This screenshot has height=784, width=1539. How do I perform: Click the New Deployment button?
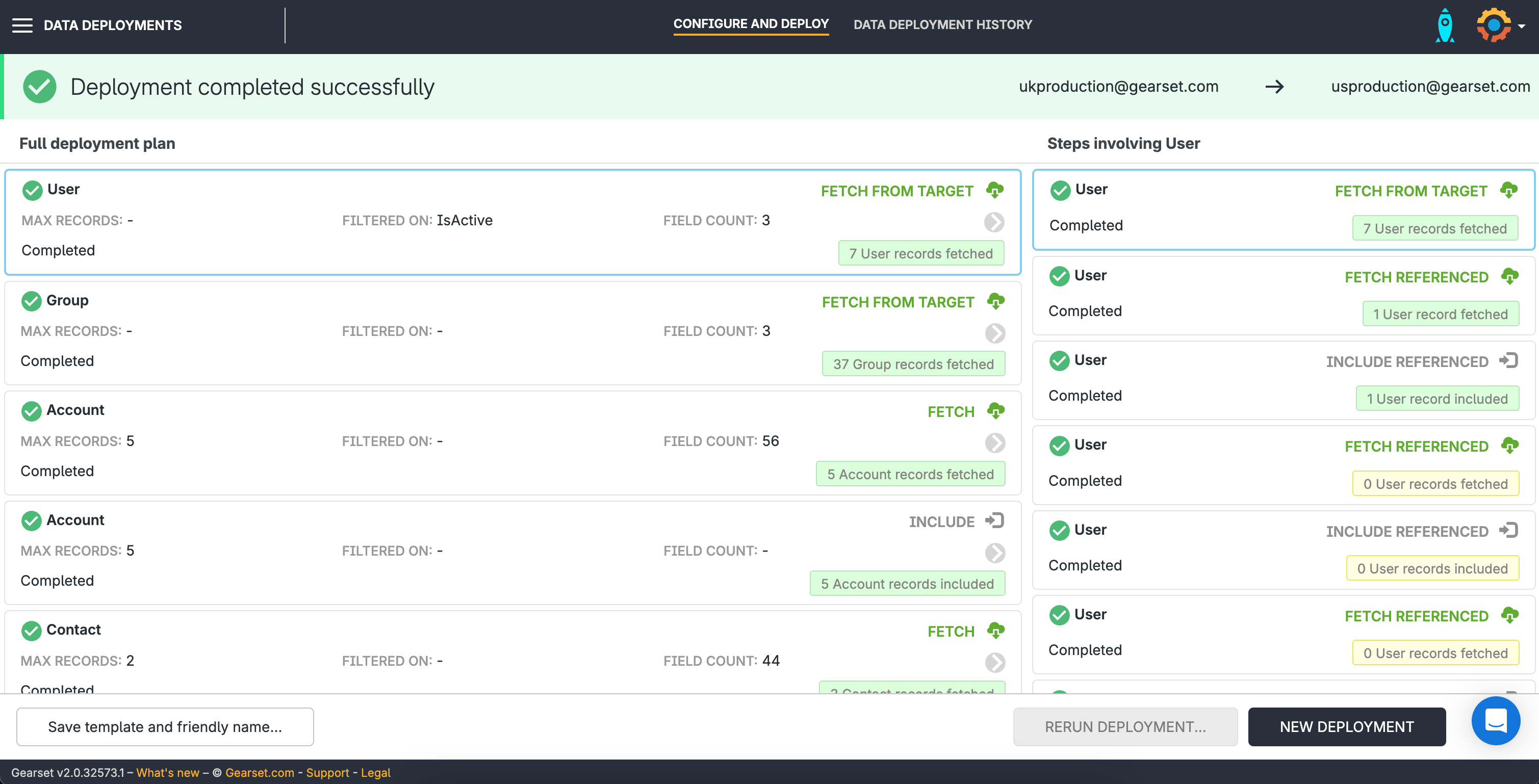(x=1347, y=727)
